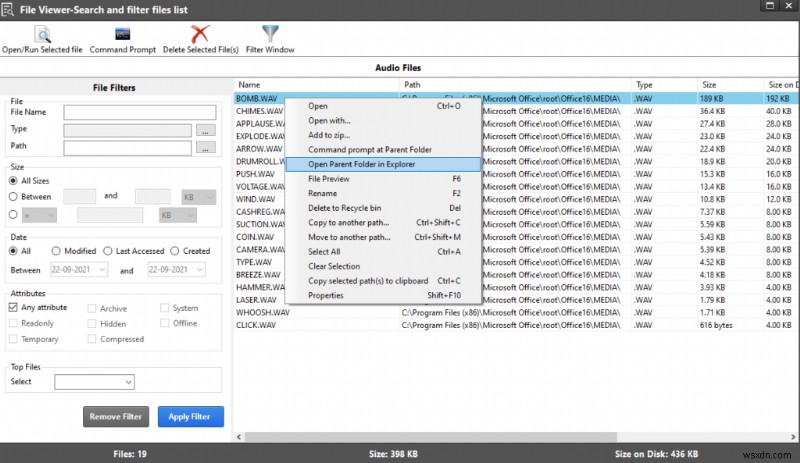Image resolution: width=800 pixels, height=463 pixels.
Task: Select the WHOOSH.WAV file row
Action: [x=517, y=312]
